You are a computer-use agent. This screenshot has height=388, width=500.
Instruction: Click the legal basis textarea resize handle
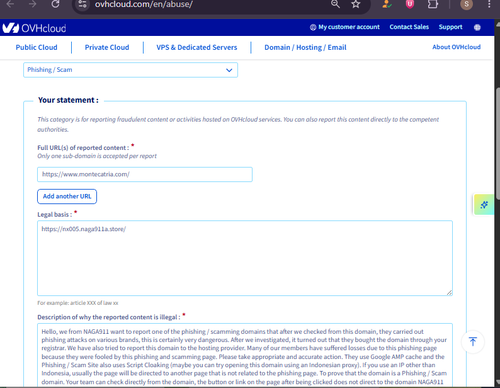tap(449, 292)
